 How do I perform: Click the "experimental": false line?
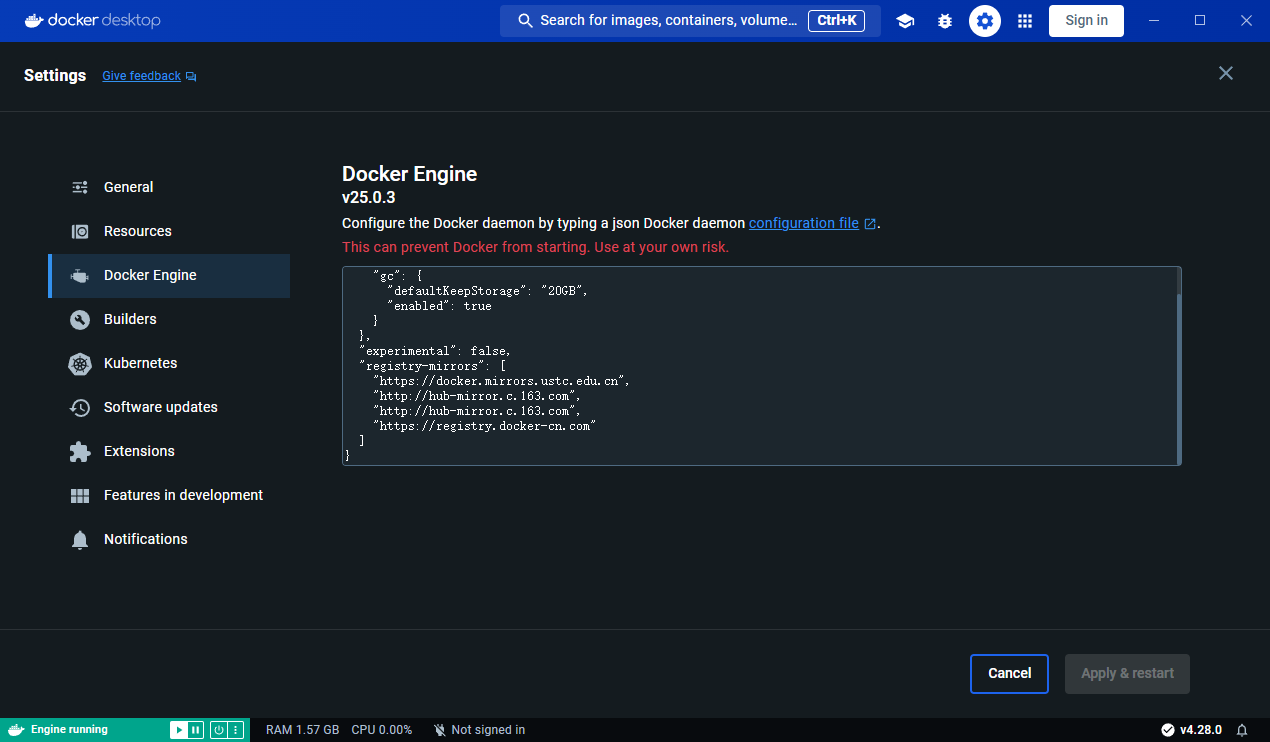(435, 351)
